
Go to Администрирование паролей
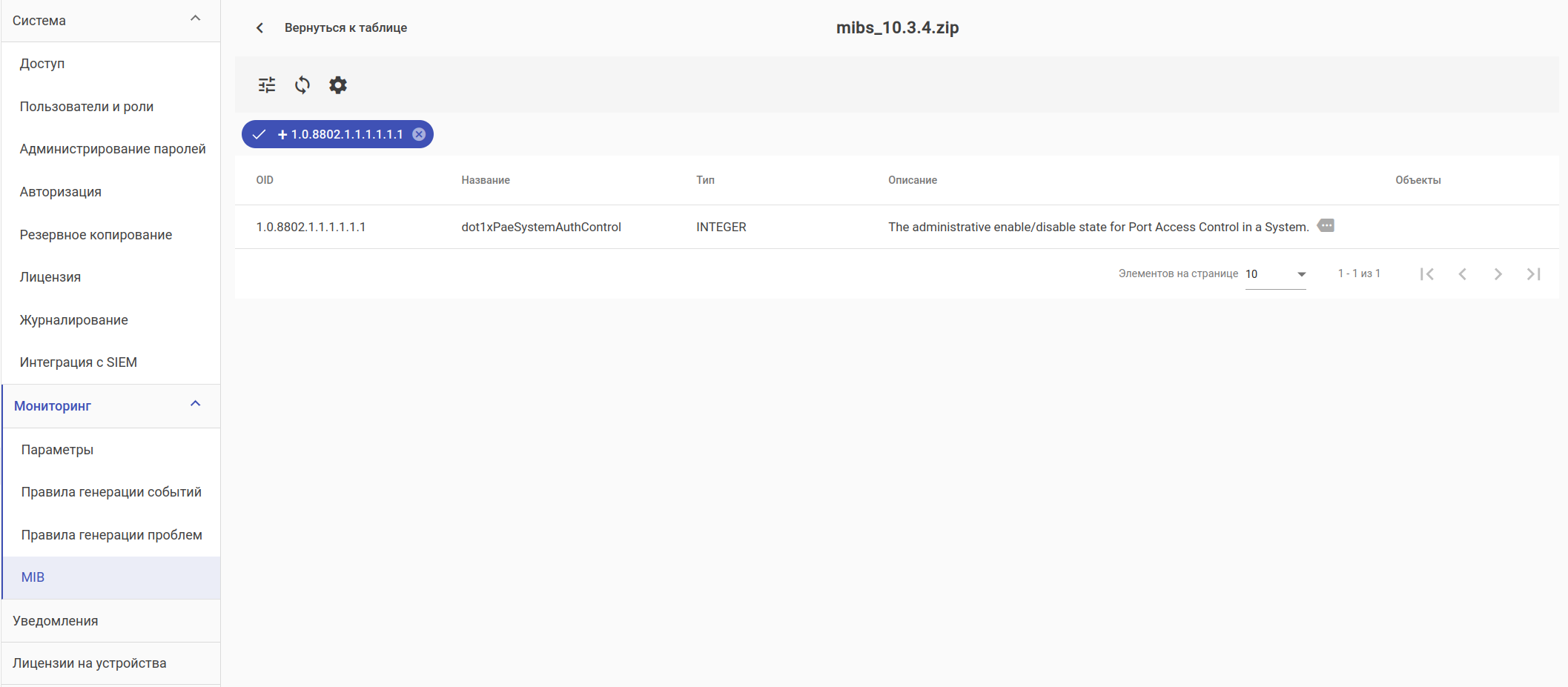(111, 149)
